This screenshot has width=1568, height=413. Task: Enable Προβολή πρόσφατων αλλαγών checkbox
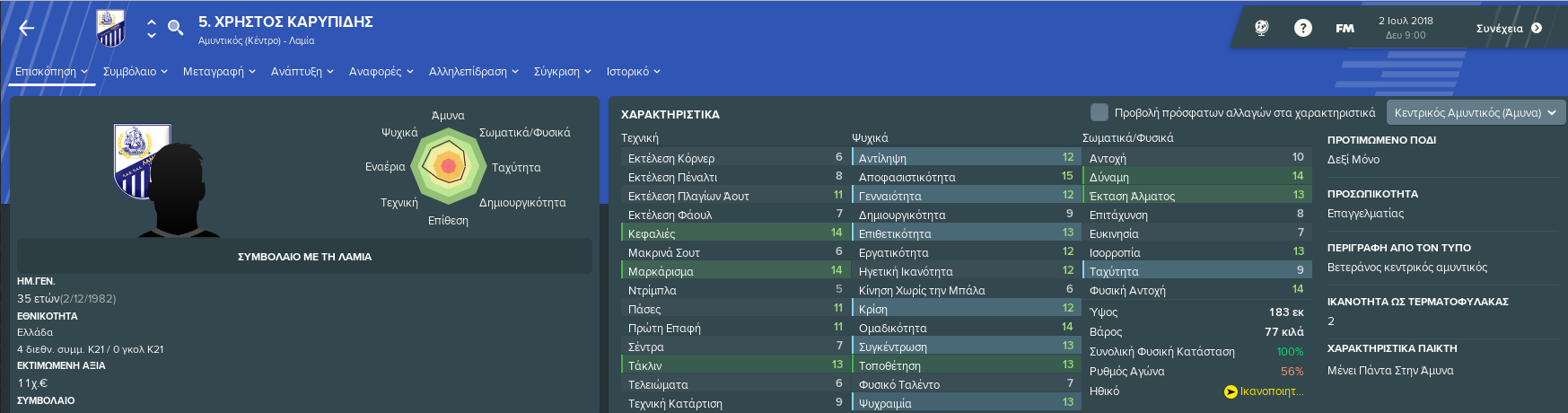tap(1099, 112)
